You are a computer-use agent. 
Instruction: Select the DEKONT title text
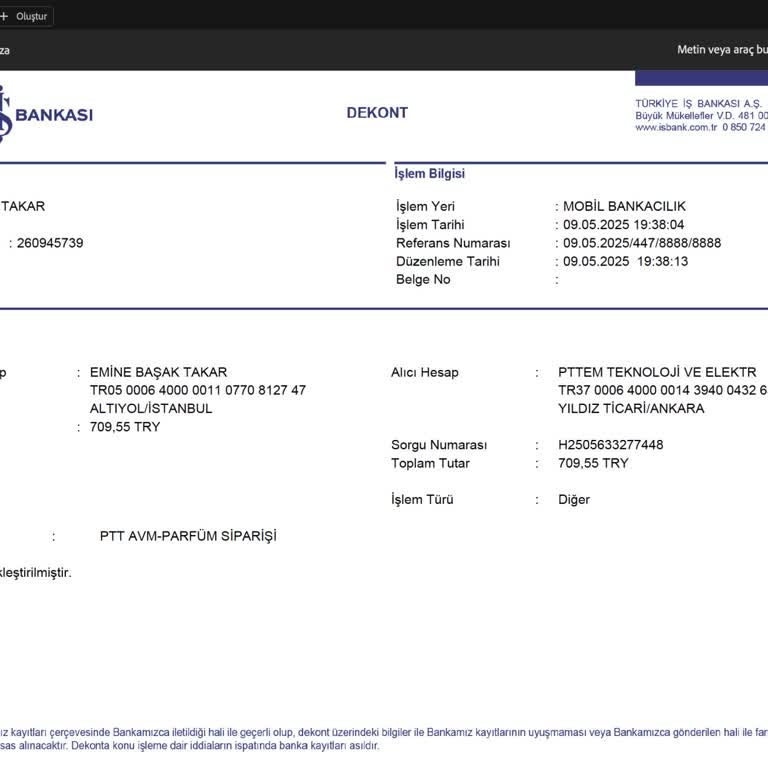click(377, 113)
